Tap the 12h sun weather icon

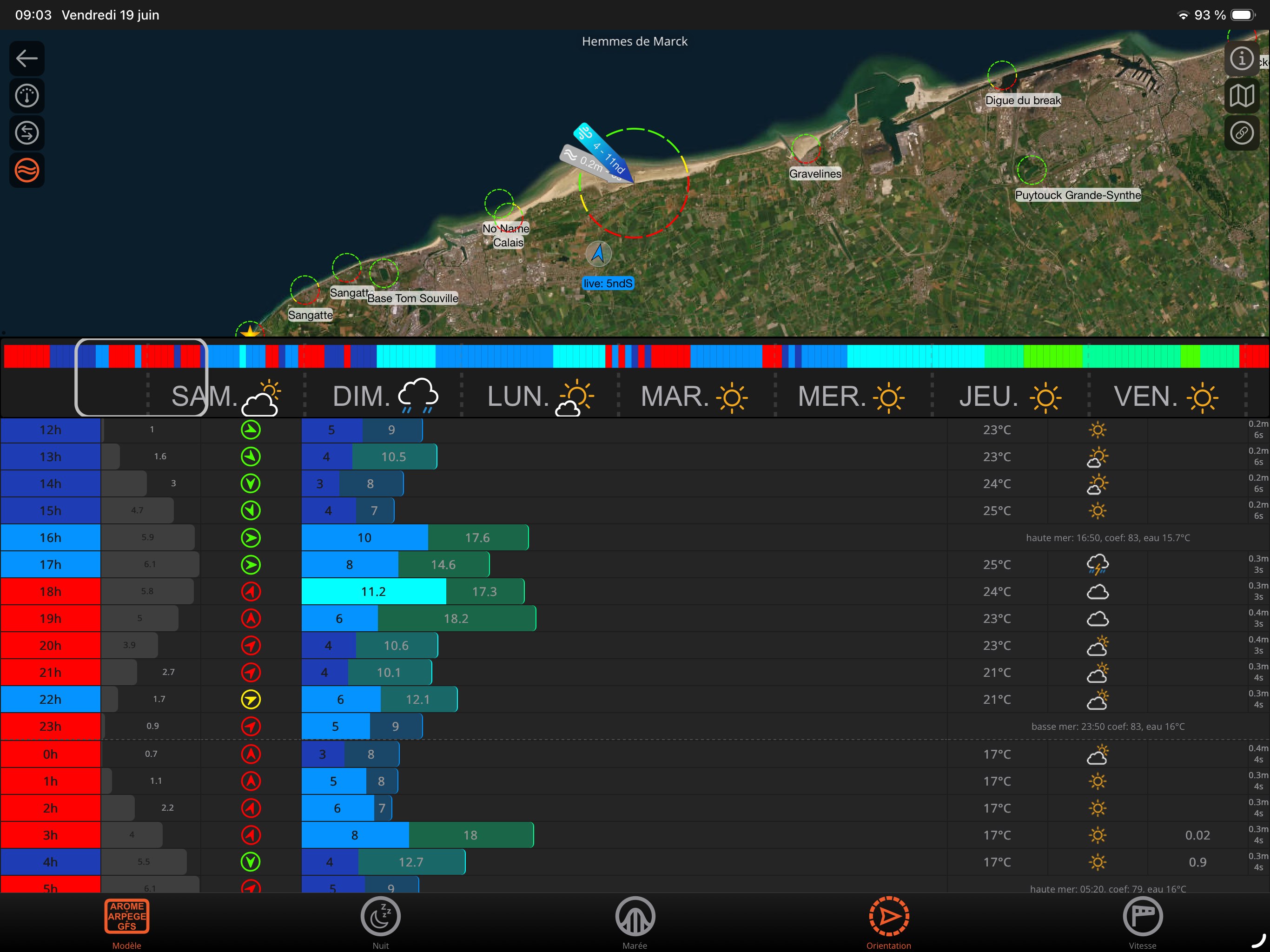(1097, 430)
